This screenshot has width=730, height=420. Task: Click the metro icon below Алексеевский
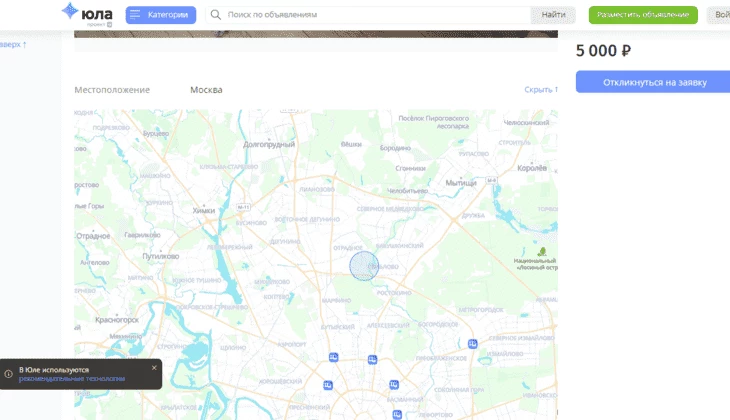[372, 359]
